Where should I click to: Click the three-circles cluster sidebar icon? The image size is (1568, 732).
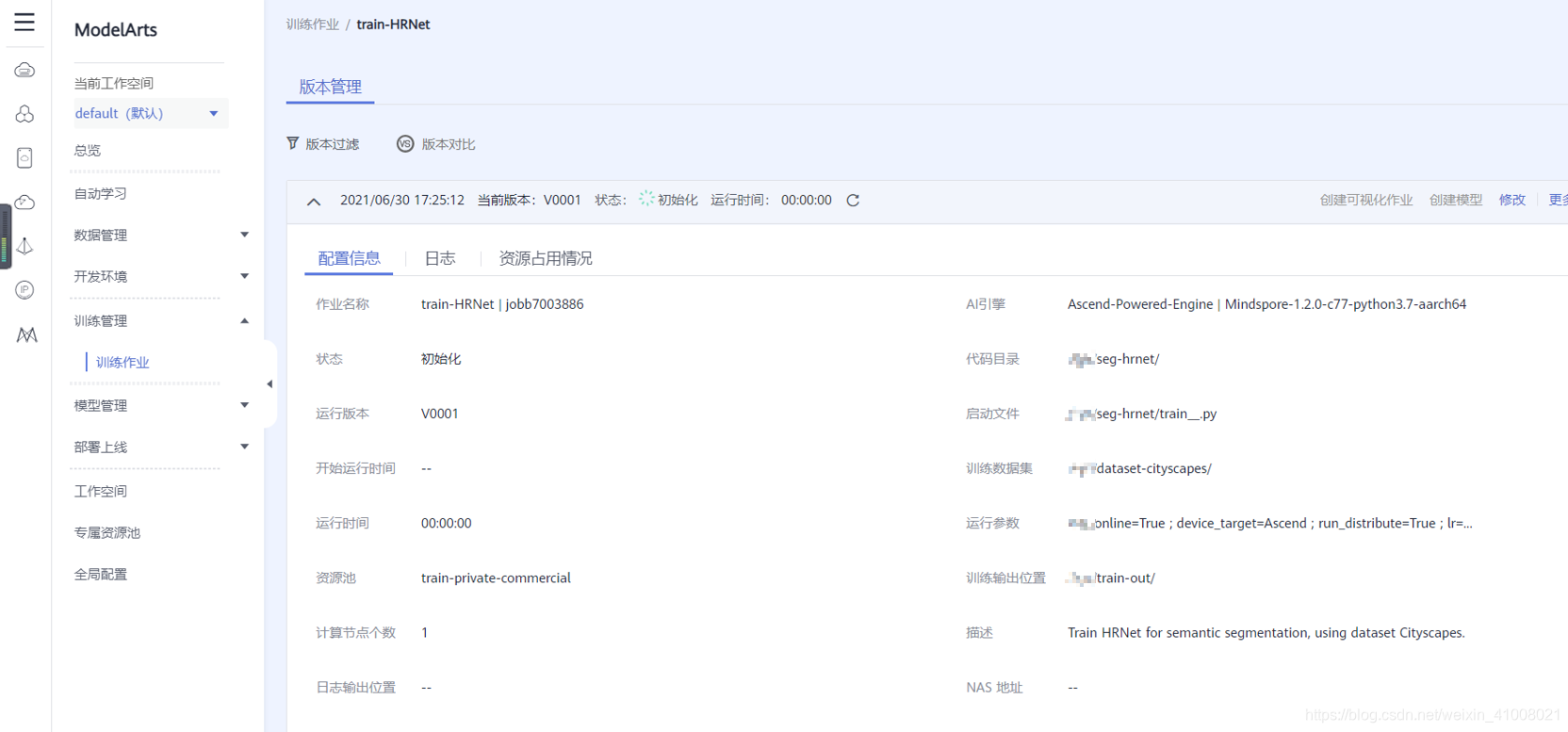pos(25,114)
